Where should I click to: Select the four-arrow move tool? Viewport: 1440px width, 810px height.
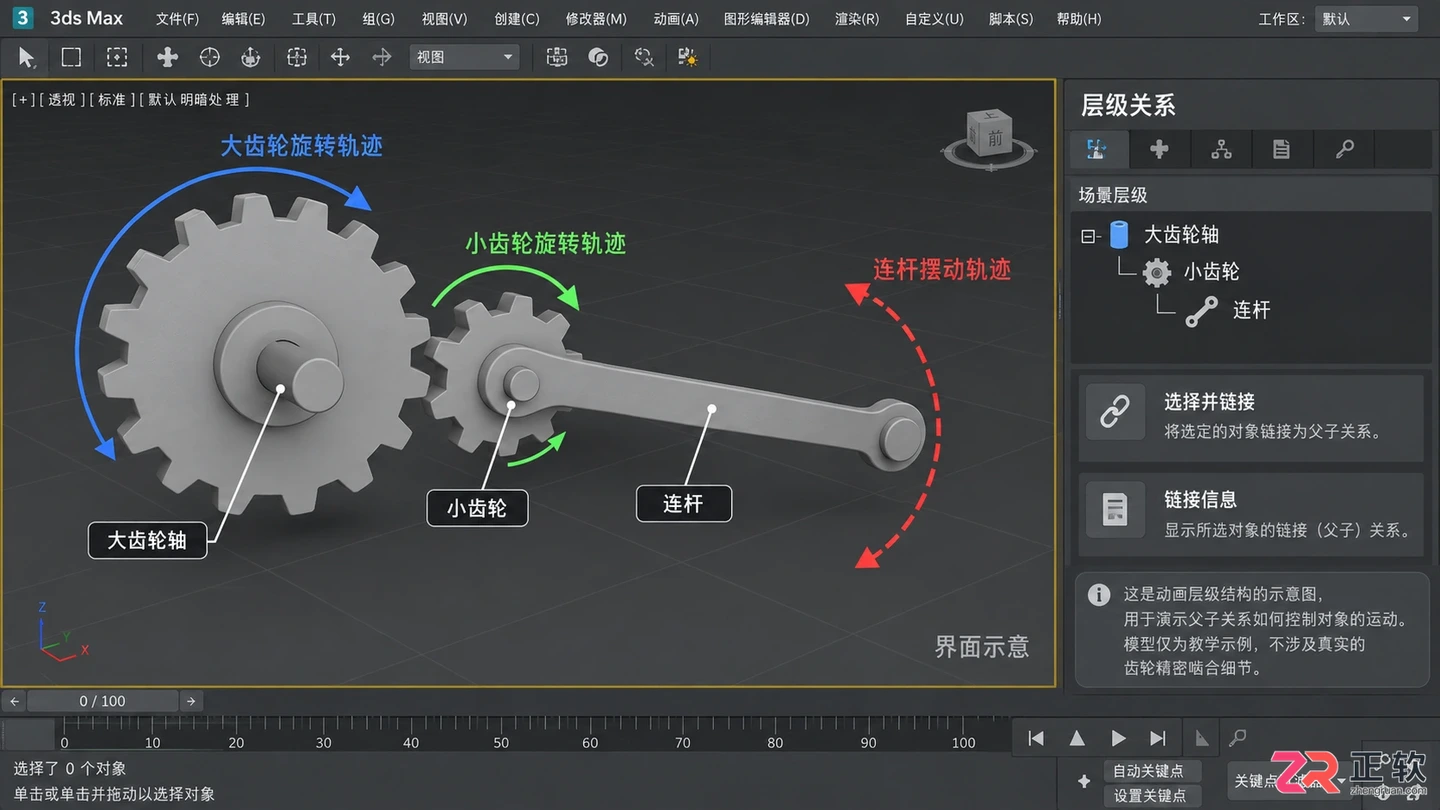[x=340, y=57]
